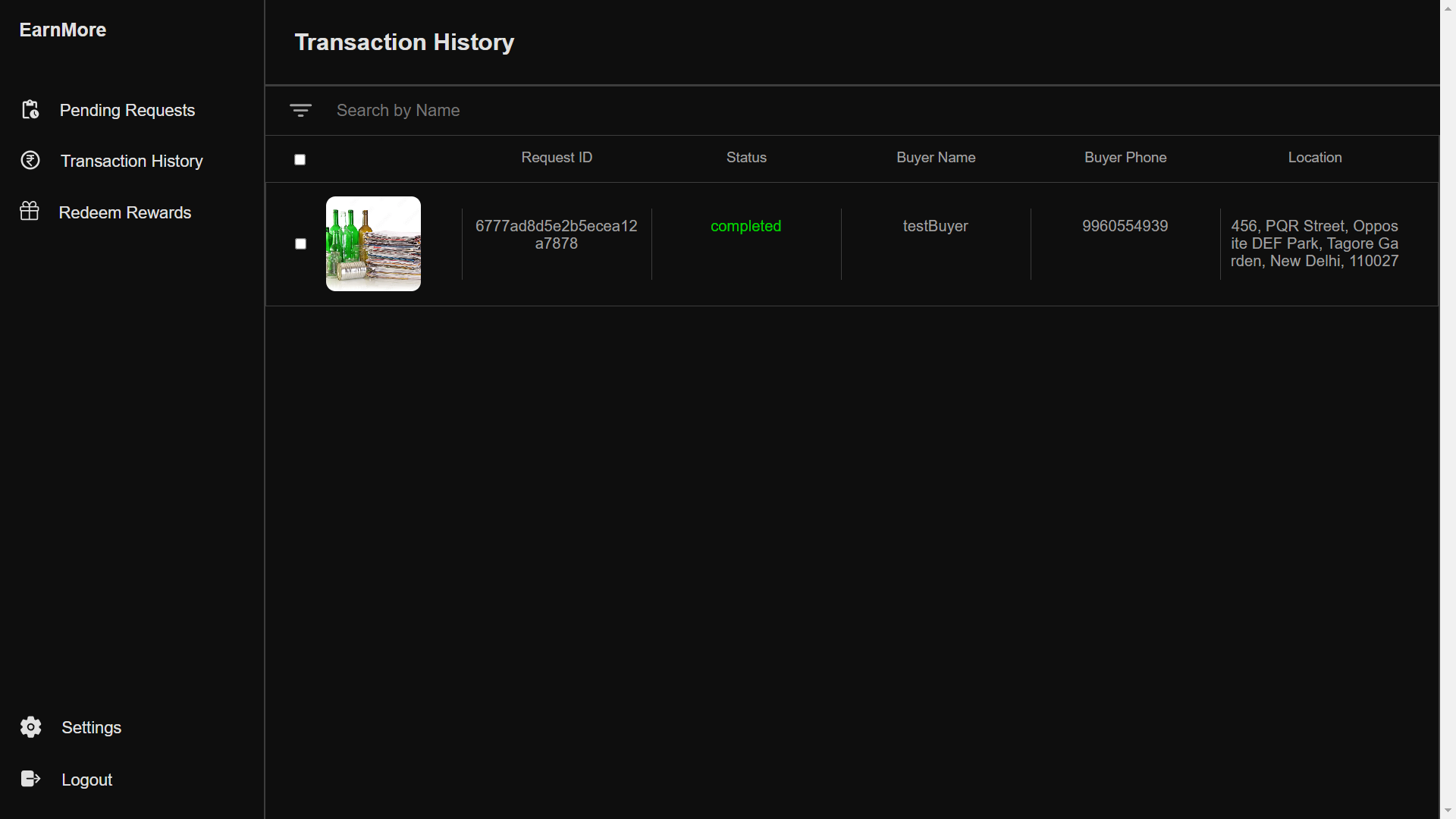The image size is (1456, 819).
Task: Click the rupee Transaction History icon
Action: tap(30, 161)
